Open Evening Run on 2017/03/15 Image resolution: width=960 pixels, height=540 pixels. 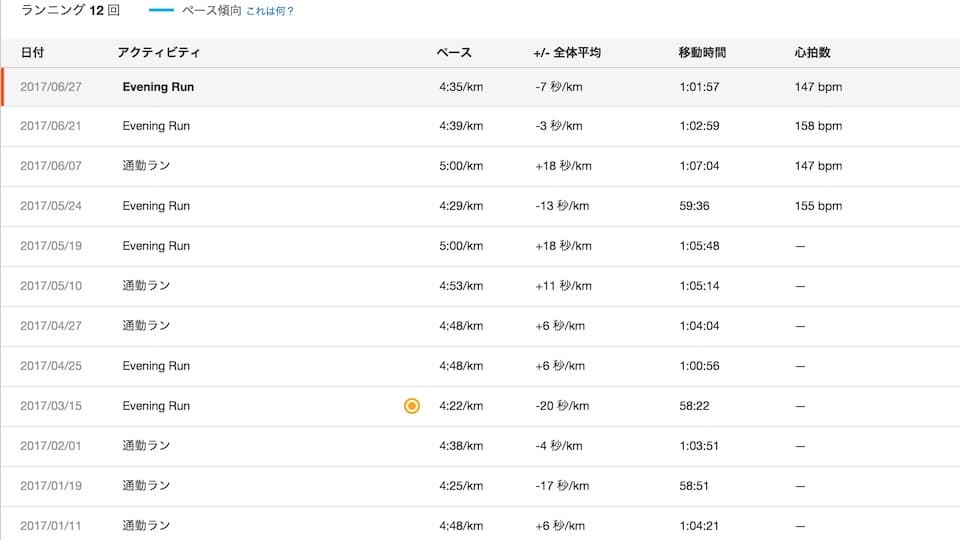pos(156,406)
